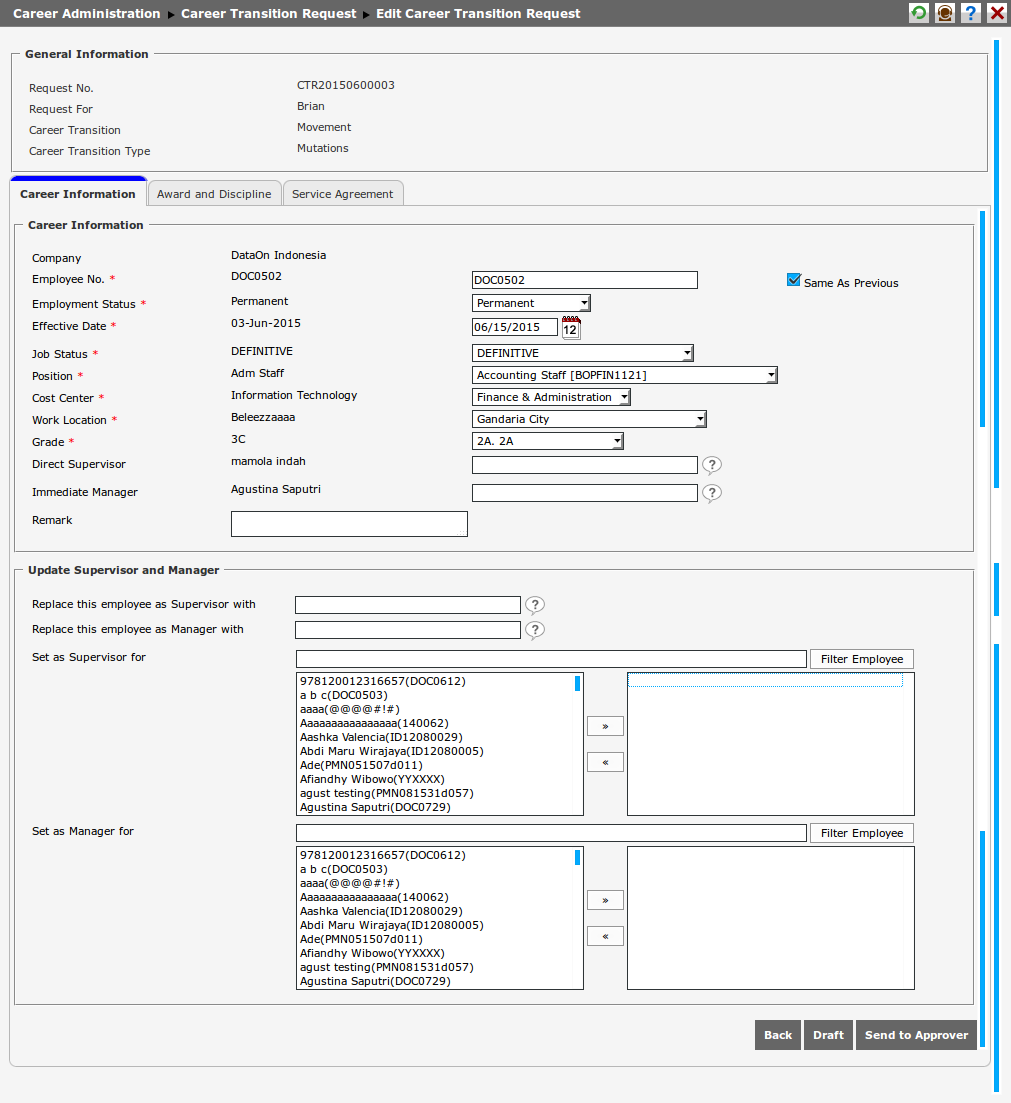This screenshot has height=1103, width=1011.
Task: Open lookup for replacing employee as Supervisor
Action: coord(535,605)
